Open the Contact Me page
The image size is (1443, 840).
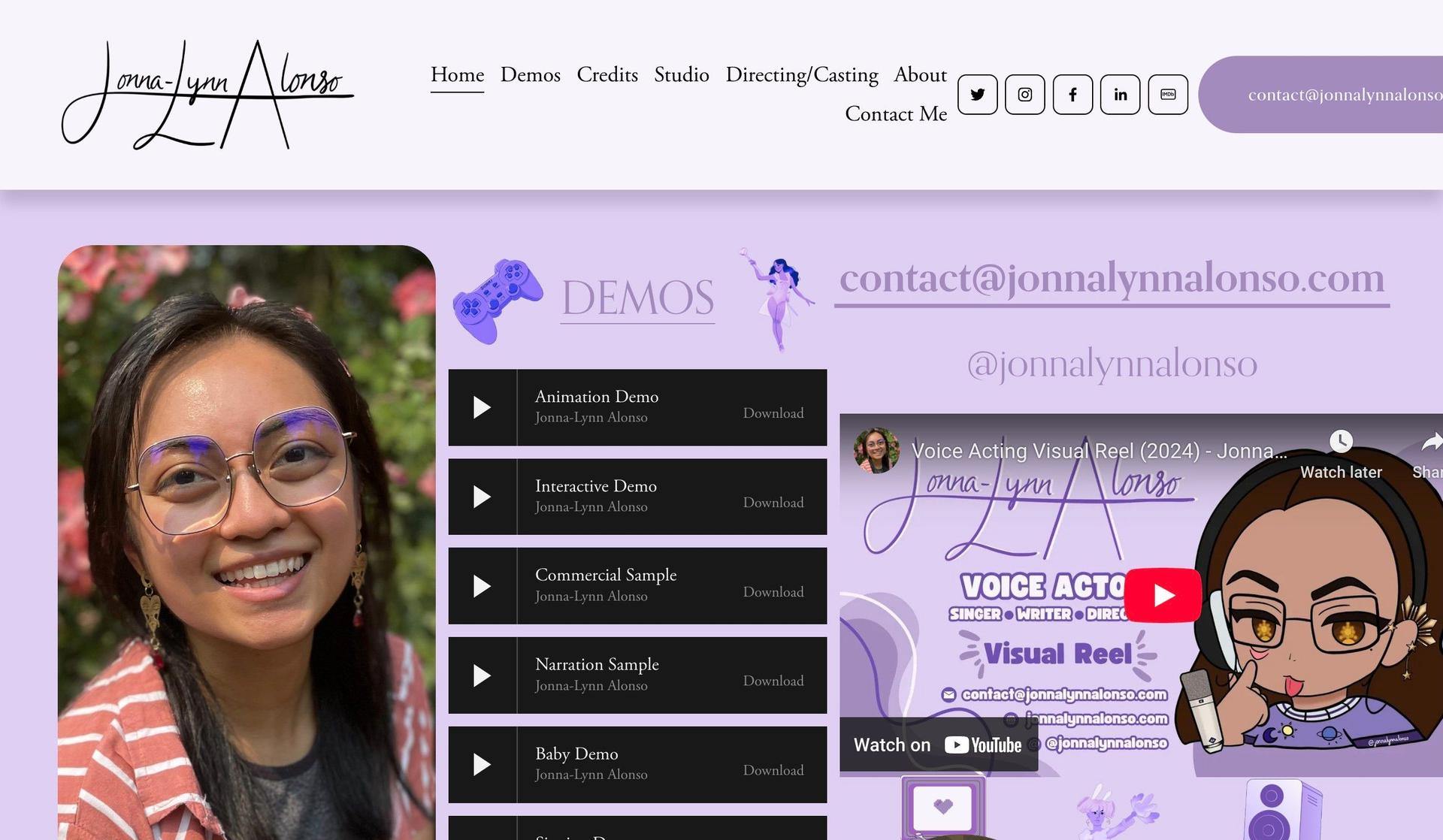tap(896, 114)
